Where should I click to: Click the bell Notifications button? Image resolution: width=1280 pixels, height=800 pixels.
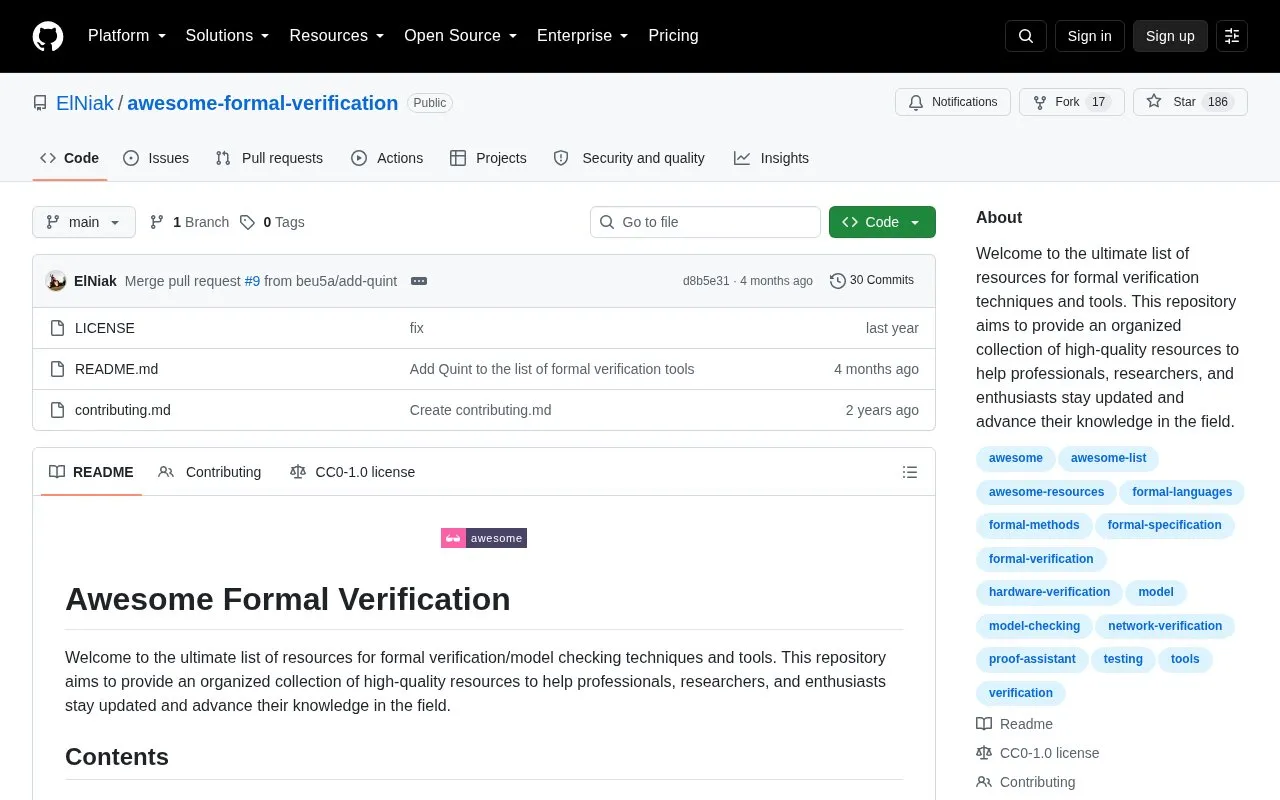953,102
